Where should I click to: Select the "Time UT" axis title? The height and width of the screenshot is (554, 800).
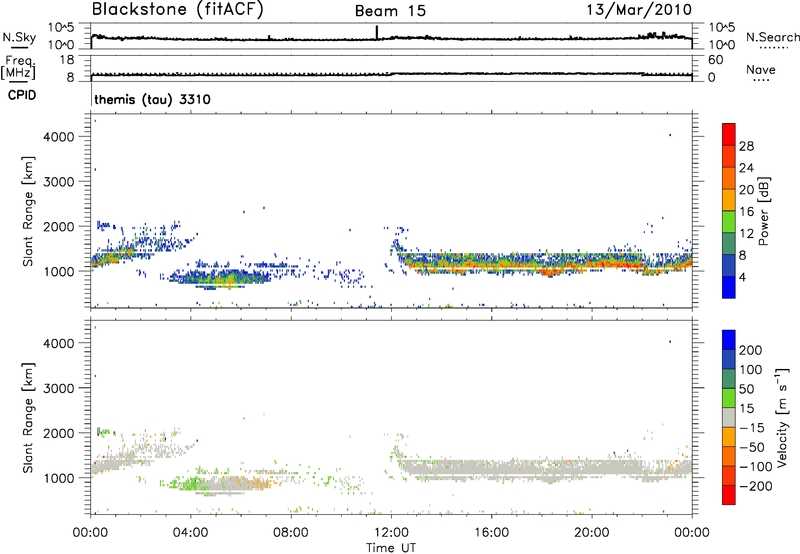point(391,548)
